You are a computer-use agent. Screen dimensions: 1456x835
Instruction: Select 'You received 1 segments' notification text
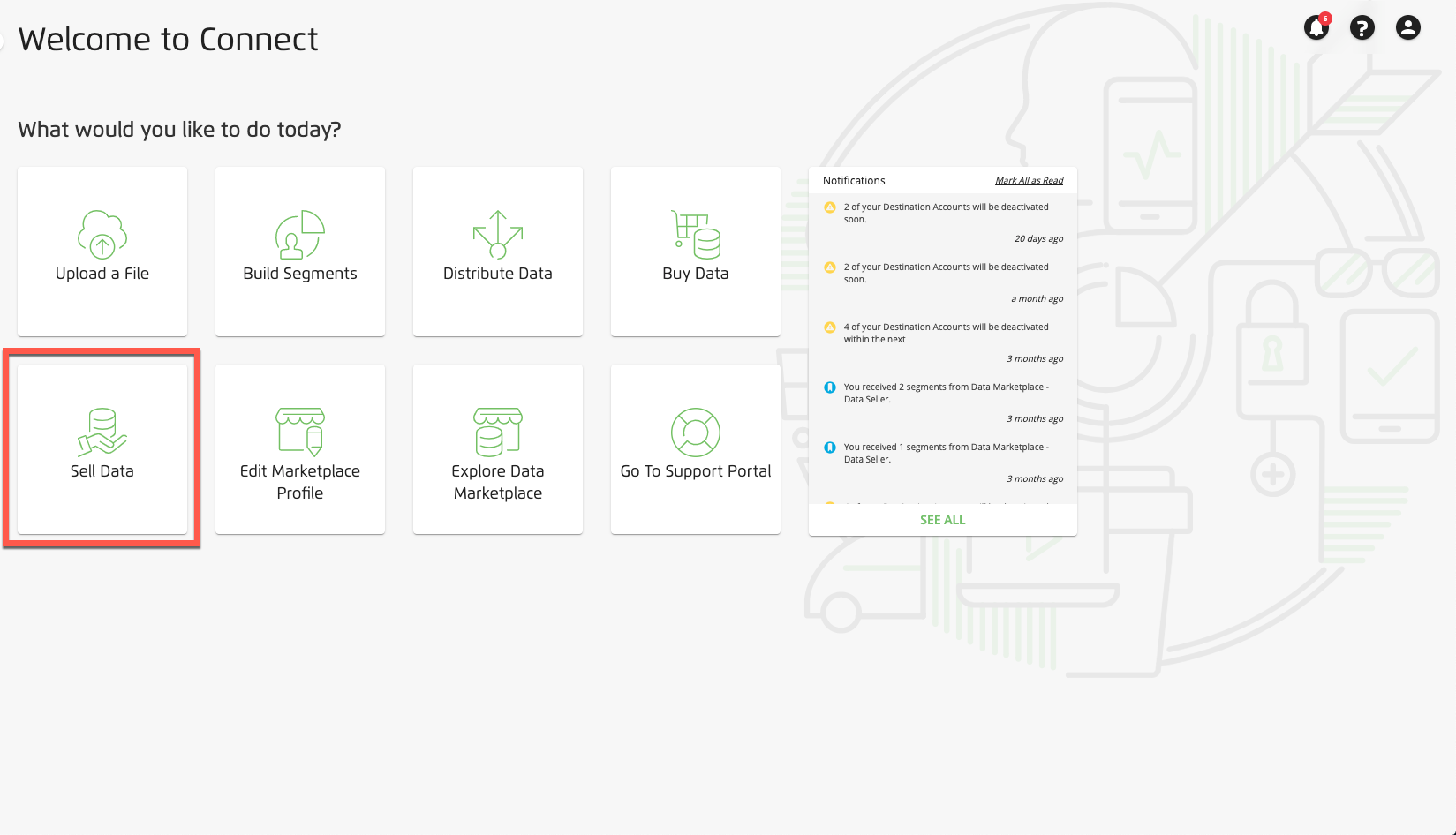[946, 453]
